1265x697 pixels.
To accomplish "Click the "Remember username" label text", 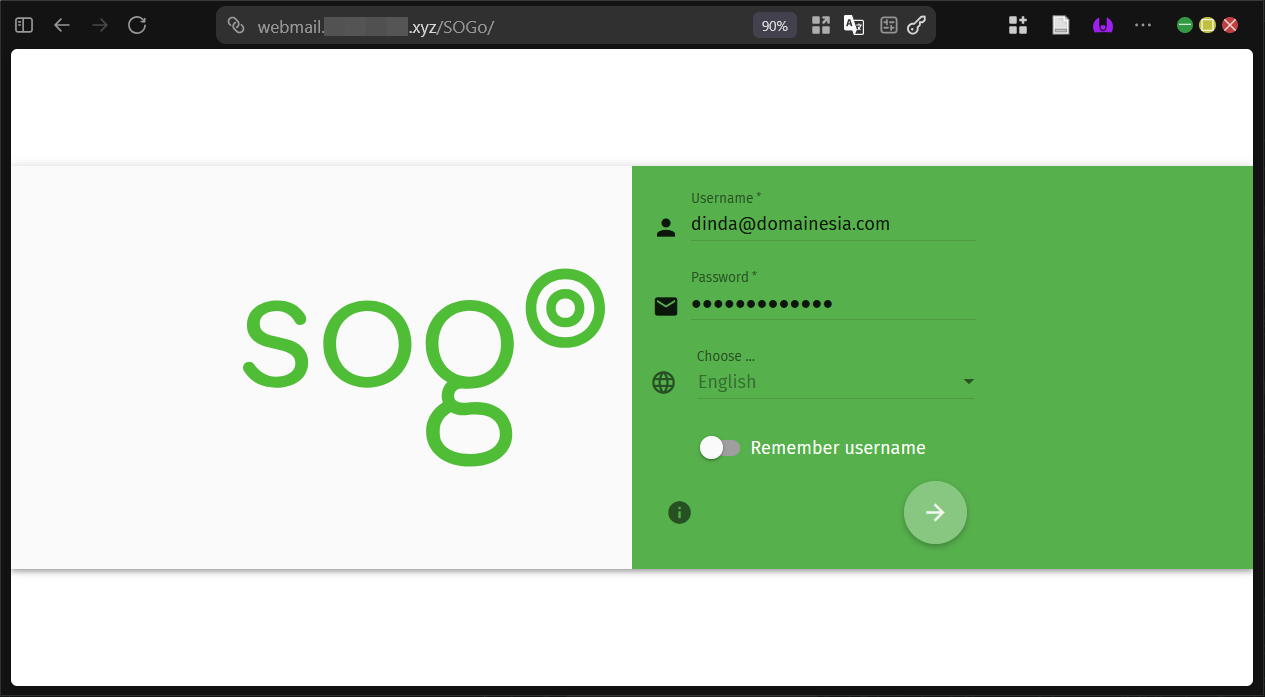I will tap(838, 448).
